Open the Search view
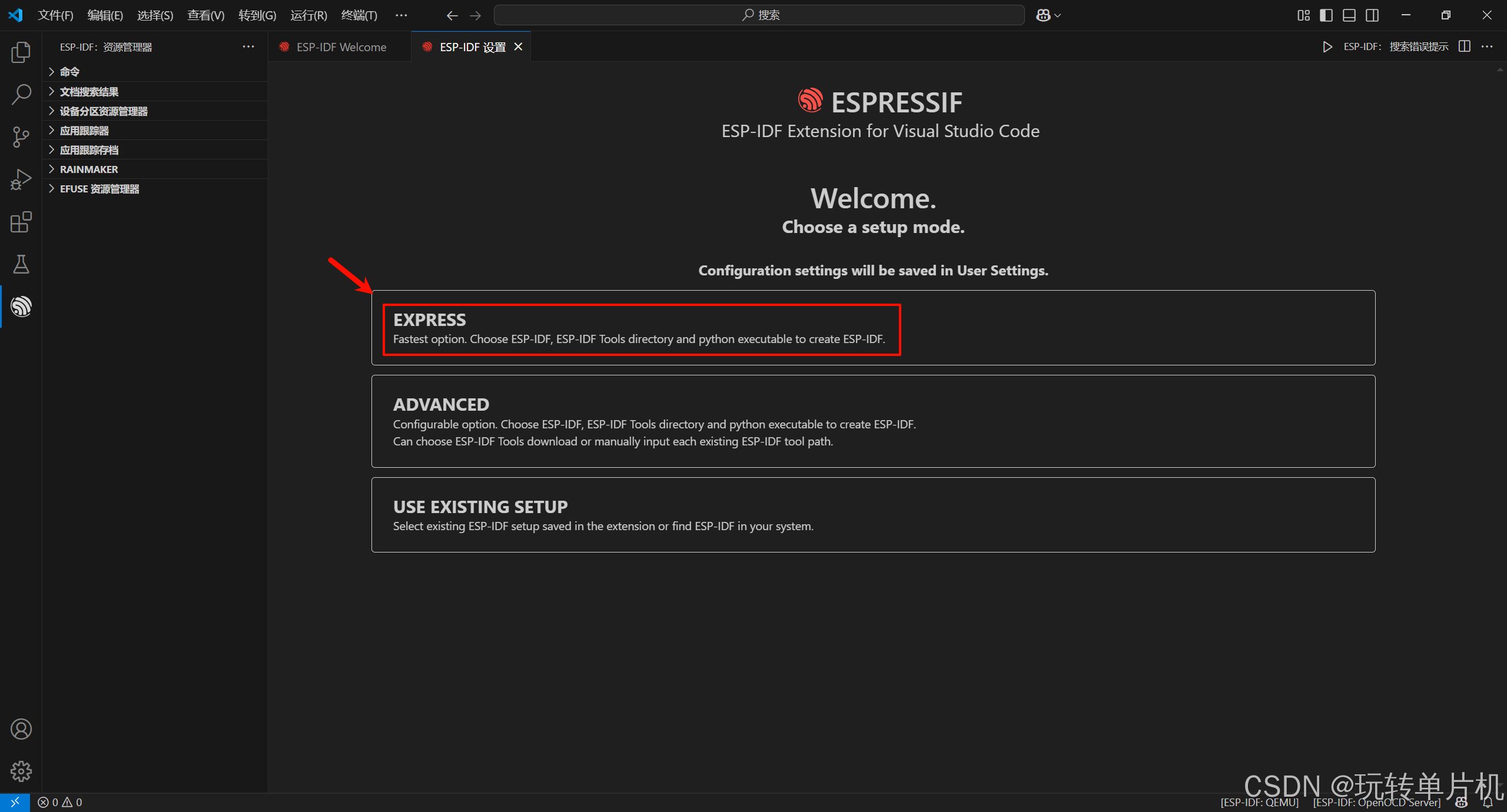Image resolution: width=1507 pixels, height=812 pixels. click(x=21, y=94)
